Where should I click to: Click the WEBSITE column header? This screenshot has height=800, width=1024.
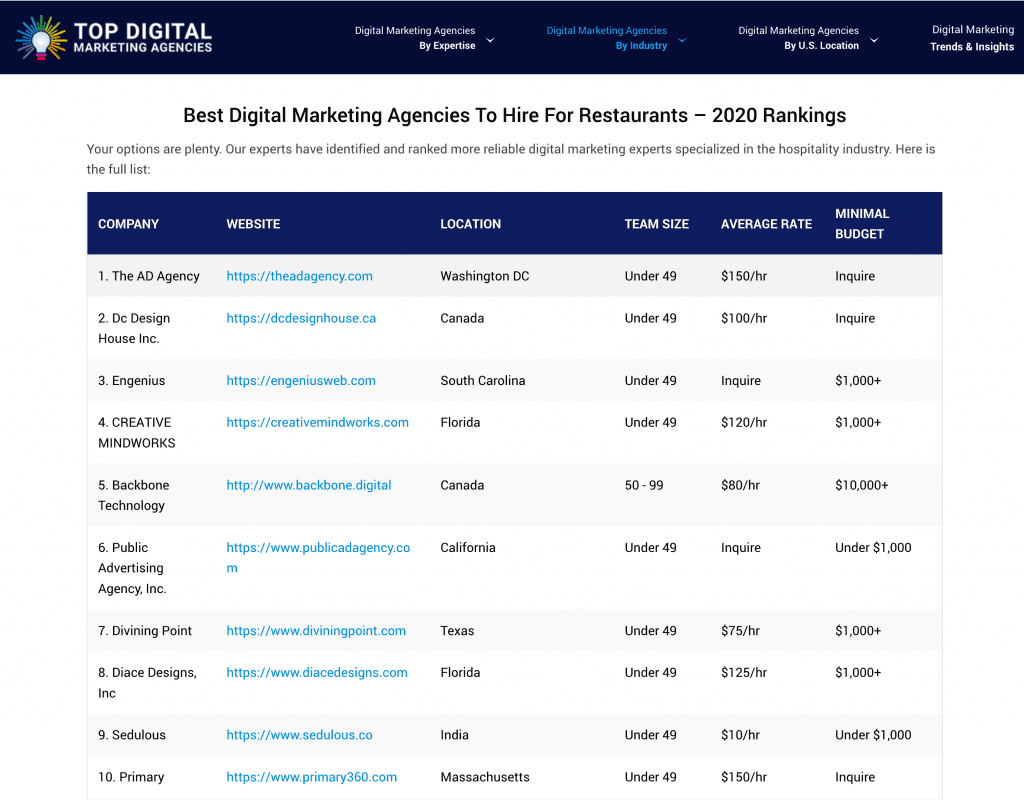[253, 224]
